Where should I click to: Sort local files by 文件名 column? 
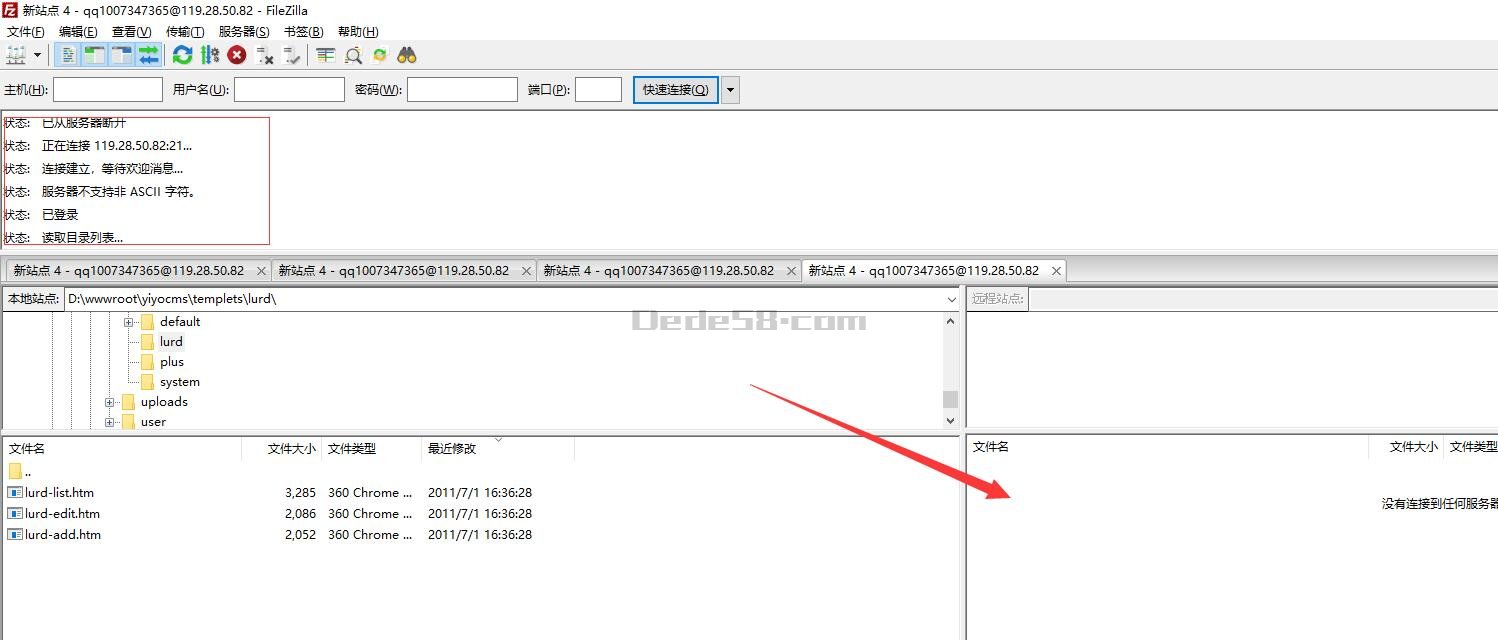122,448
